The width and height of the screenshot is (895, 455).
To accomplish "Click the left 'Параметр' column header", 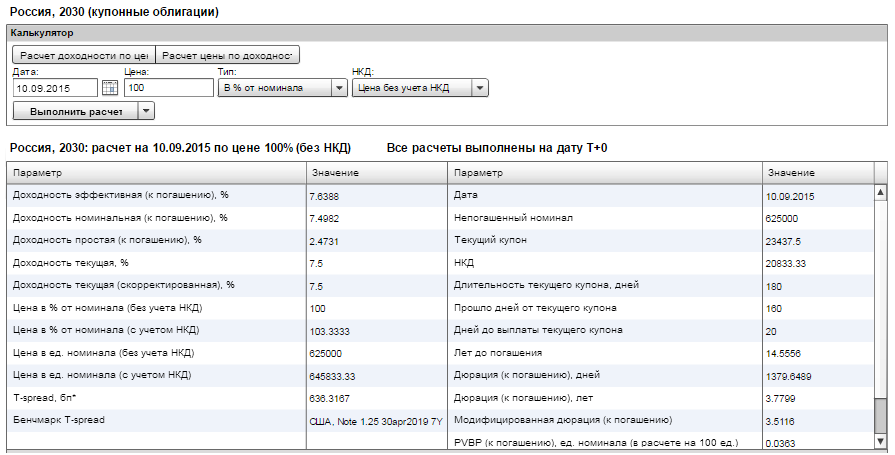I will (156, 173).
